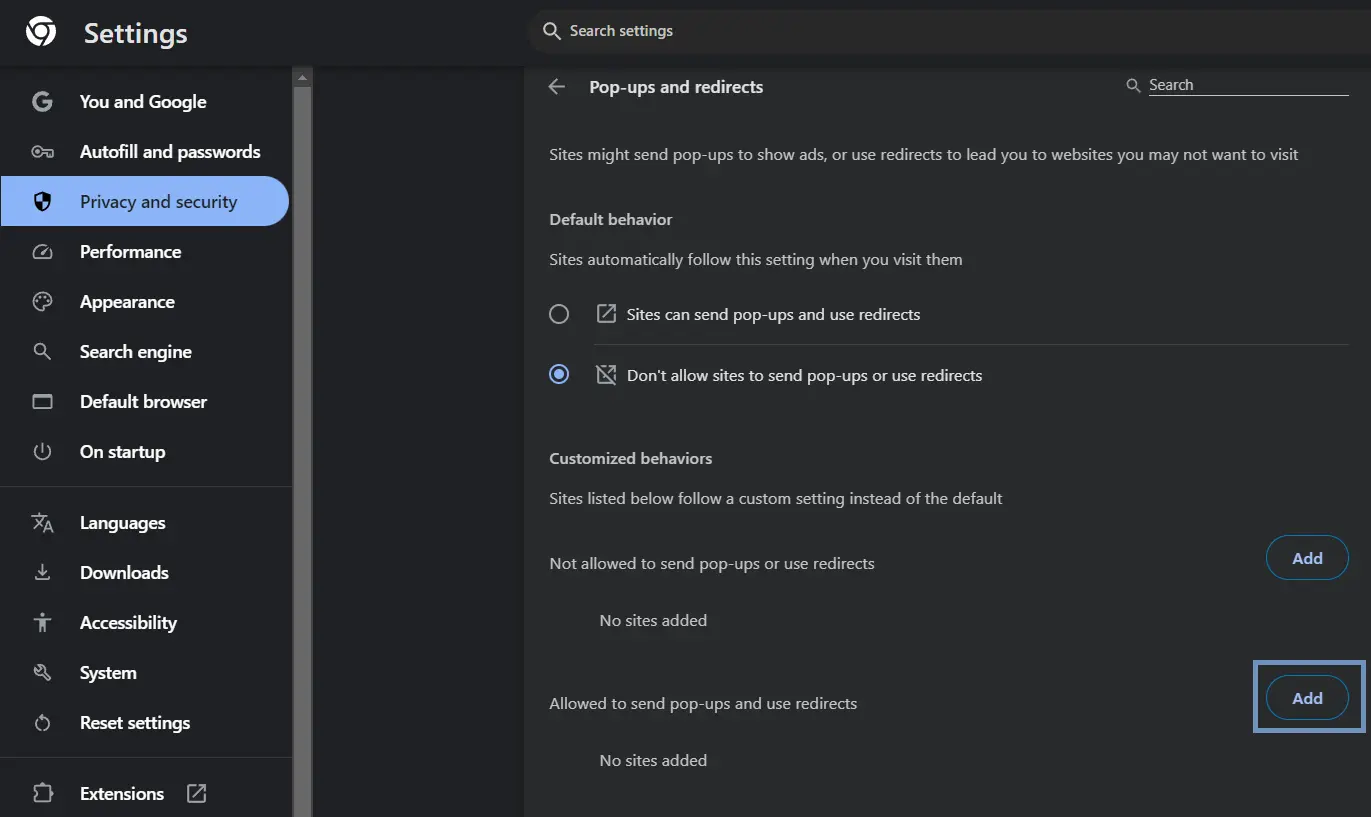This screenshot has height=817, width=1371.
Task: Click the Extensions external link icon
Action: (x=197, y=794)
